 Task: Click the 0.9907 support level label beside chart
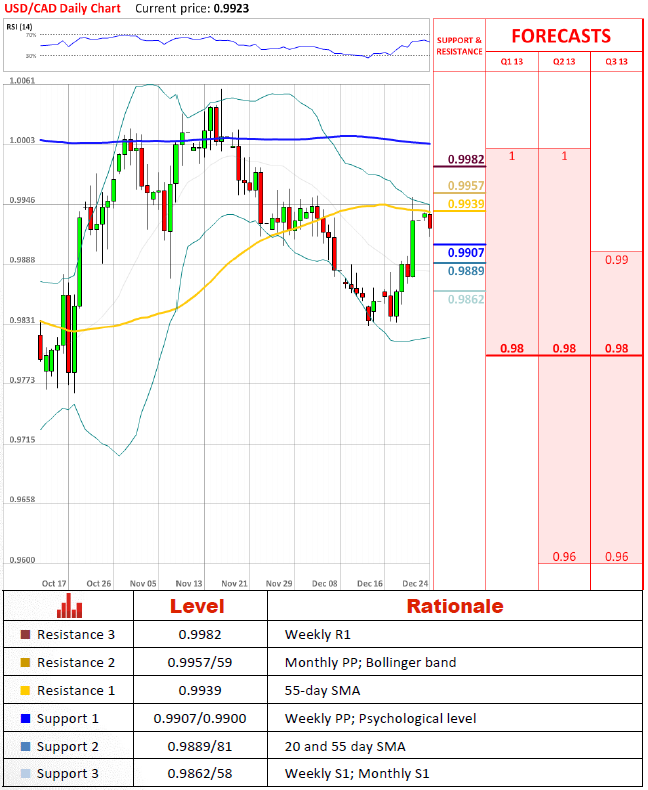466,252
